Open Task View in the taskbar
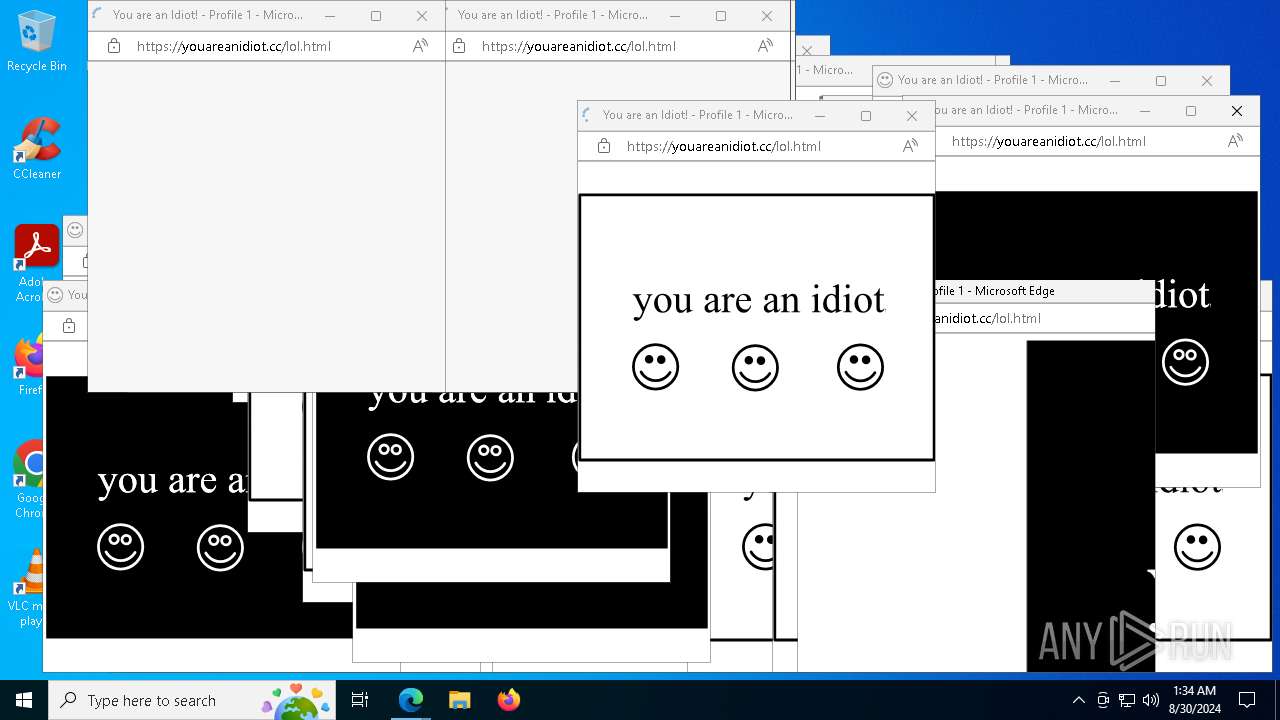The image size is (1280, 720). 360,700
